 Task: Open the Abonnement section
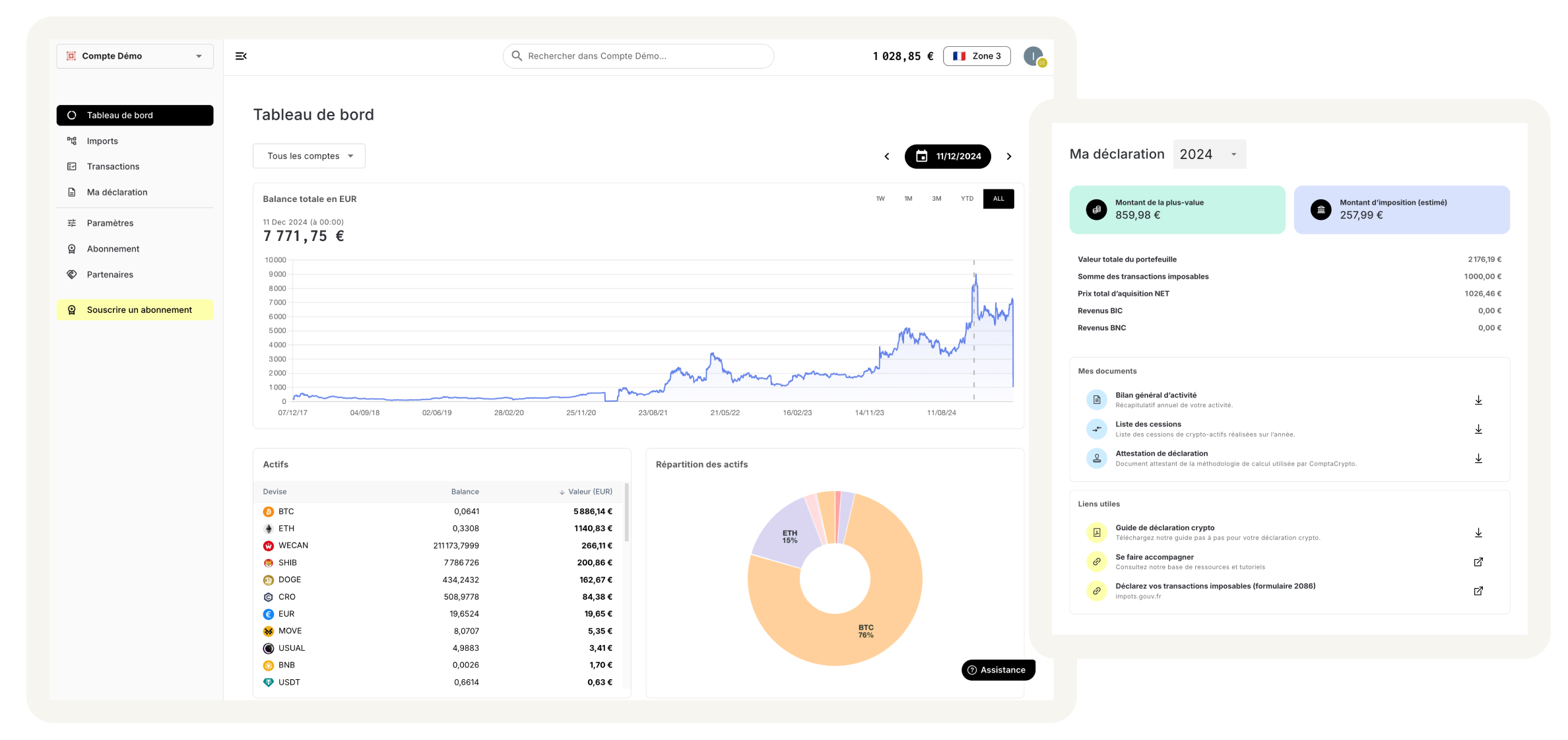point(113,249)
